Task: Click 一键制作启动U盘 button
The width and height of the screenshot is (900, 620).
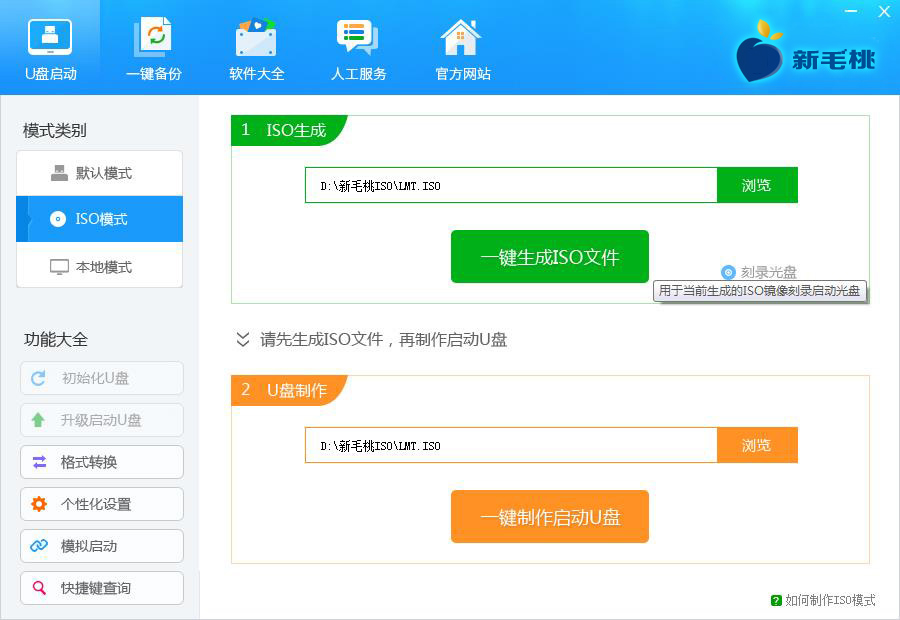Action: [x=550, y=517]
